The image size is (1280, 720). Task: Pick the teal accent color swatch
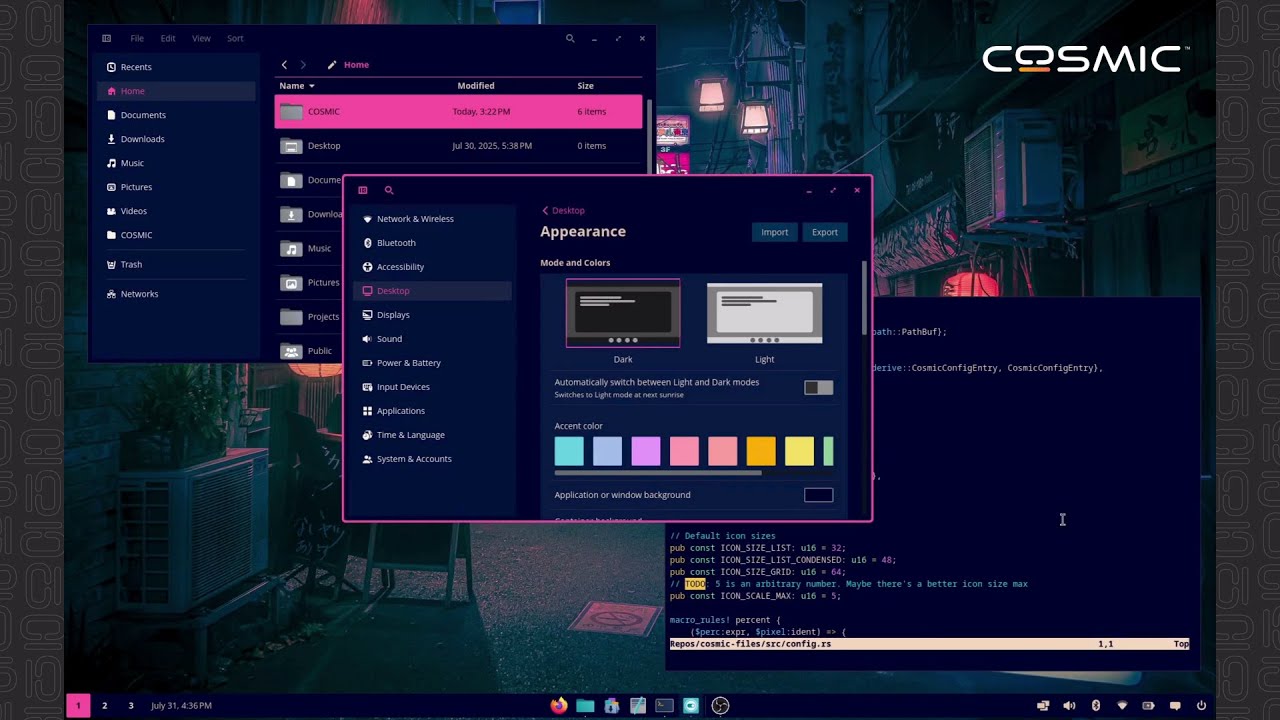coord(569,451)
